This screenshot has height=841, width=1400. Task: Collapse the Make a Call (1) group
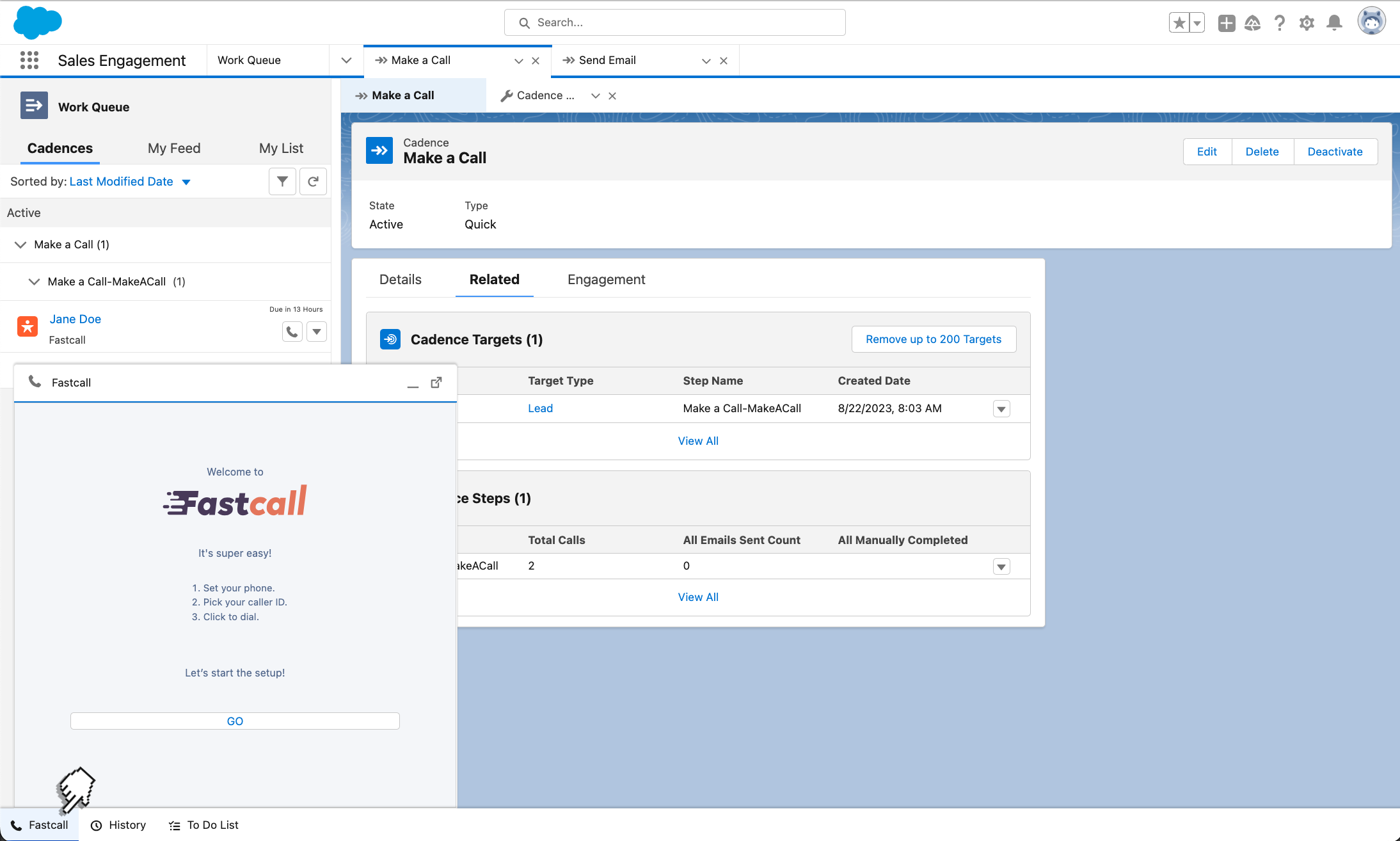pyautogui.click(x=20, y=244)
